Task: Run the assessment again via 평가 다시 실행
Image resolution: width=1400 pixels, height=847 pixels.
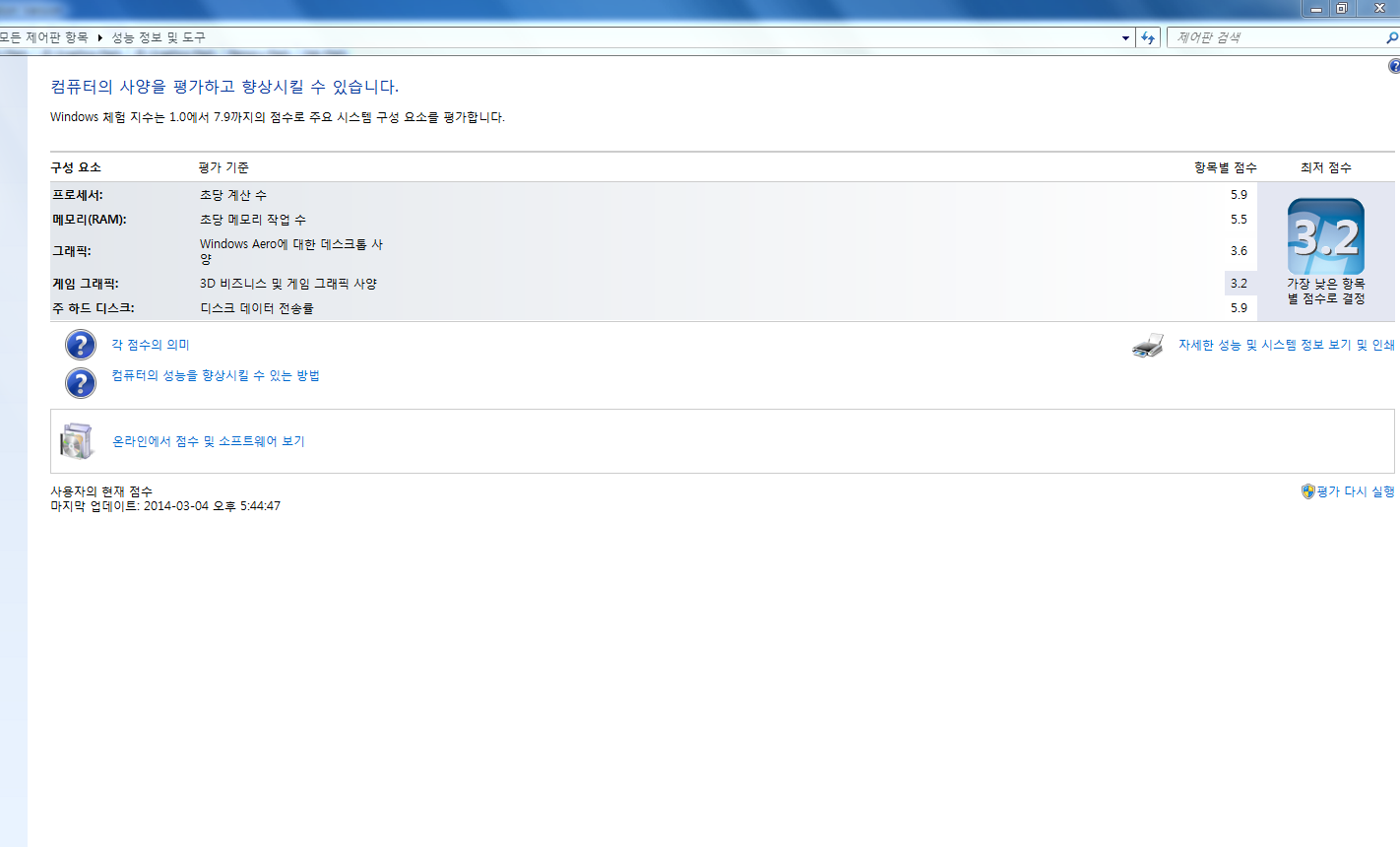Action: [x=1356, y=491]
